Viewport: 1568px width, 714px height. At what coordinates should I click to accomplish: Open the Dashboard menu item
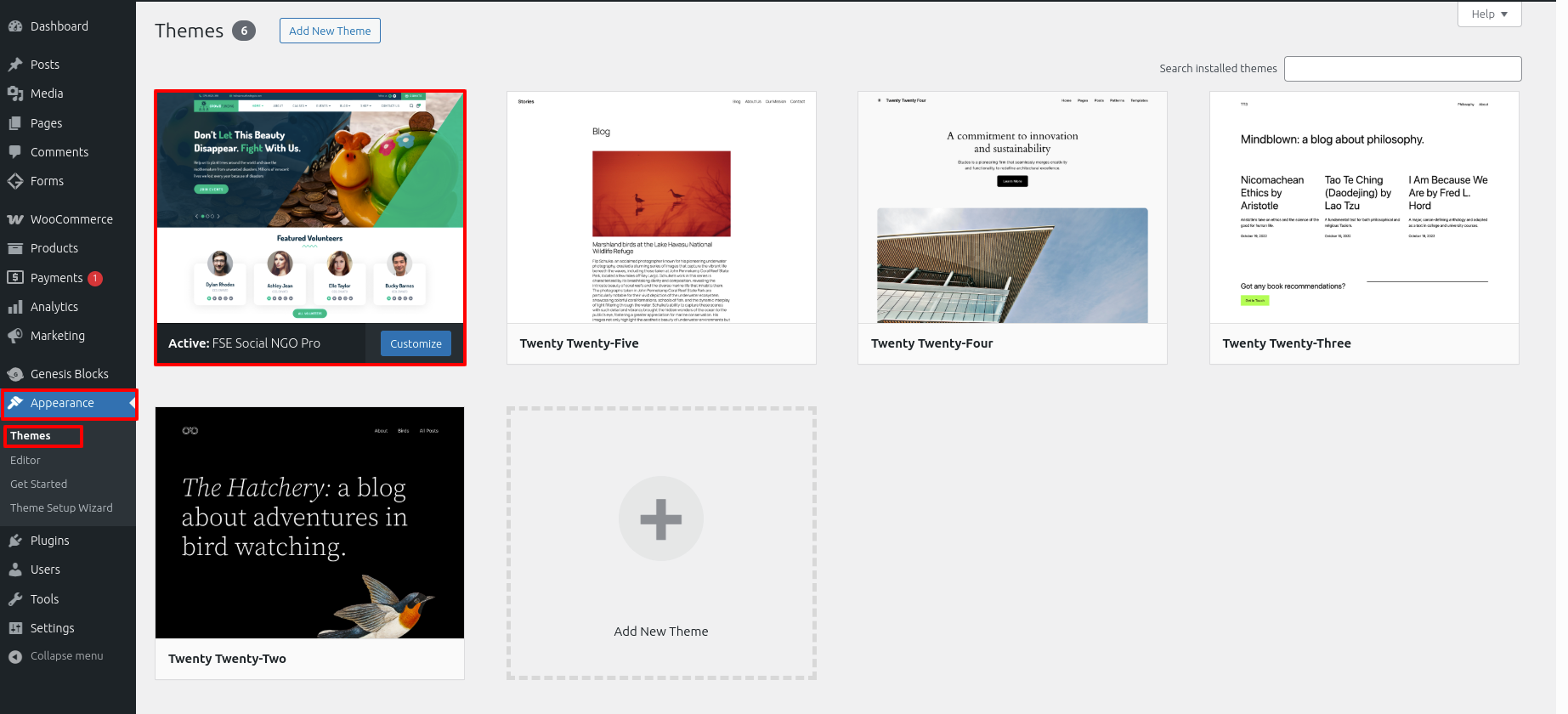68,26
